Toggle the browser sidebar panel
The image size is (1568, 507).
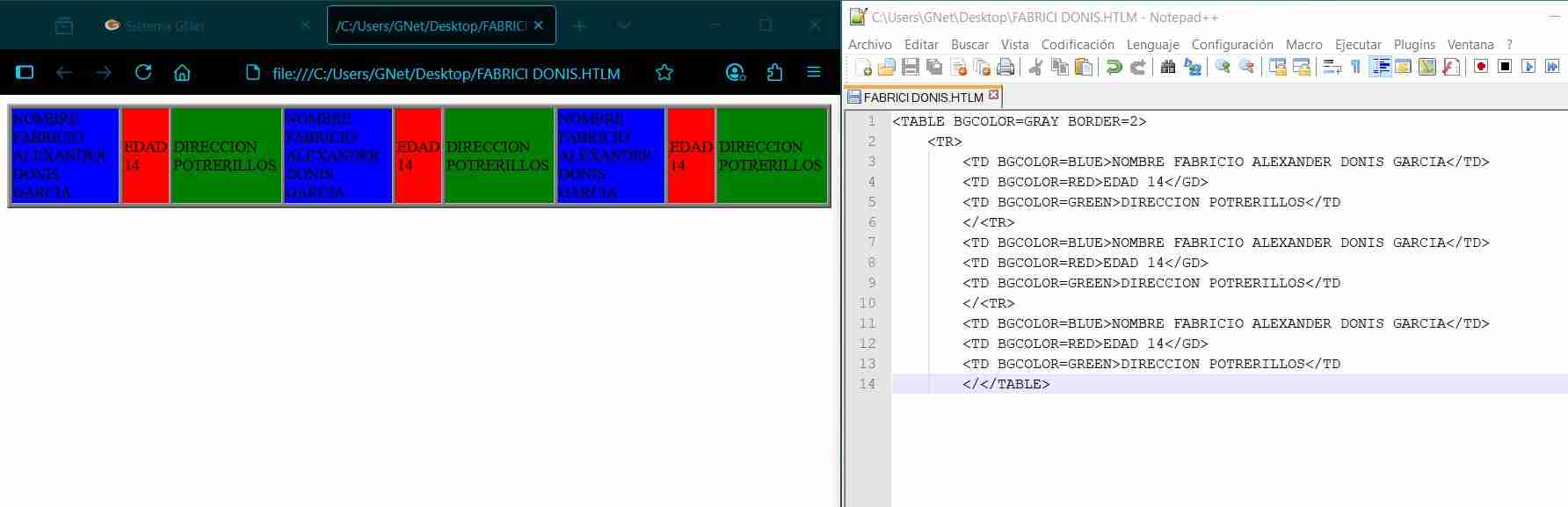(x=25, y=73)
